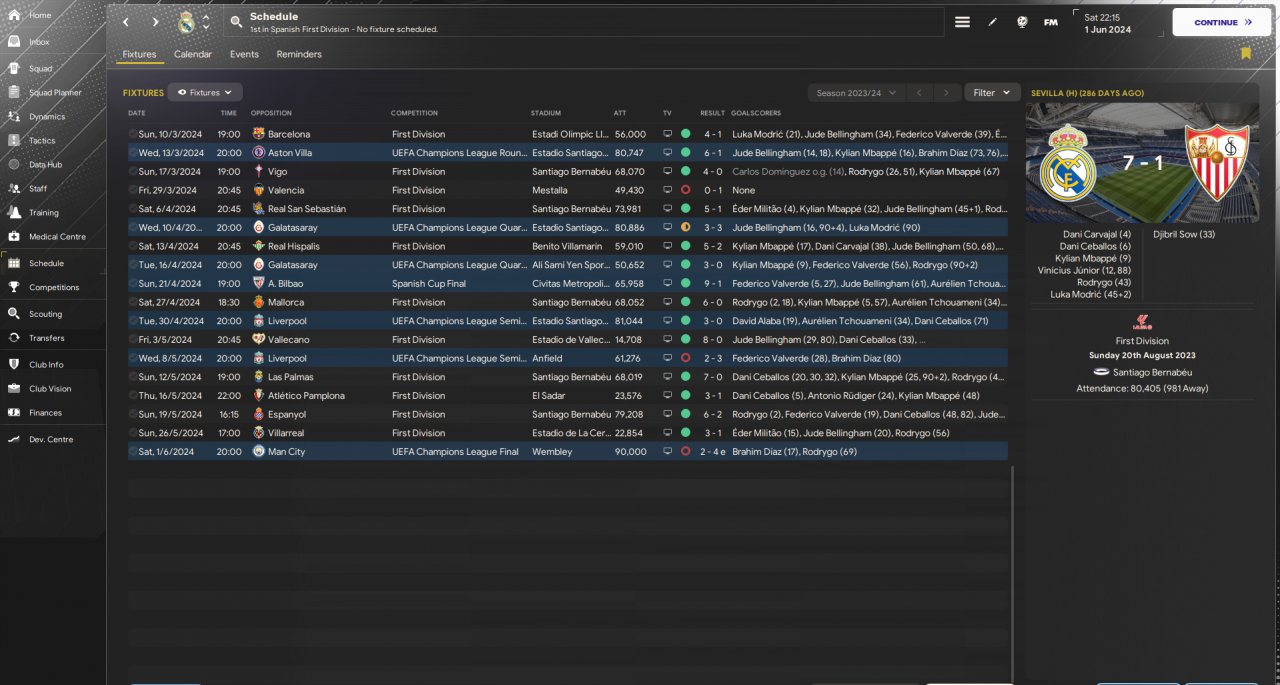Switch to the Reminders tab
This screenshot has height=685, width=1280.
(299, 54)
